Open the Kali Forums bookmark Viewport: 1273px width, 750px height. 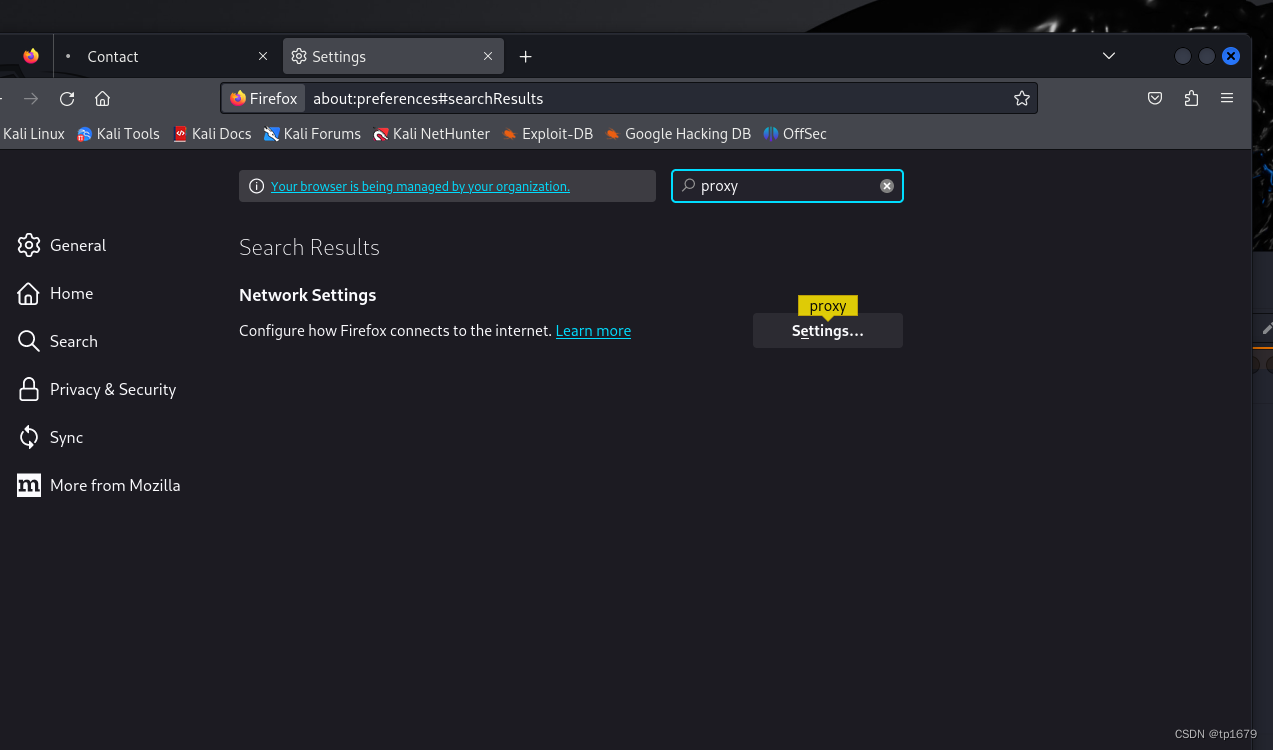pyautogui.click(x=312, y=134)
